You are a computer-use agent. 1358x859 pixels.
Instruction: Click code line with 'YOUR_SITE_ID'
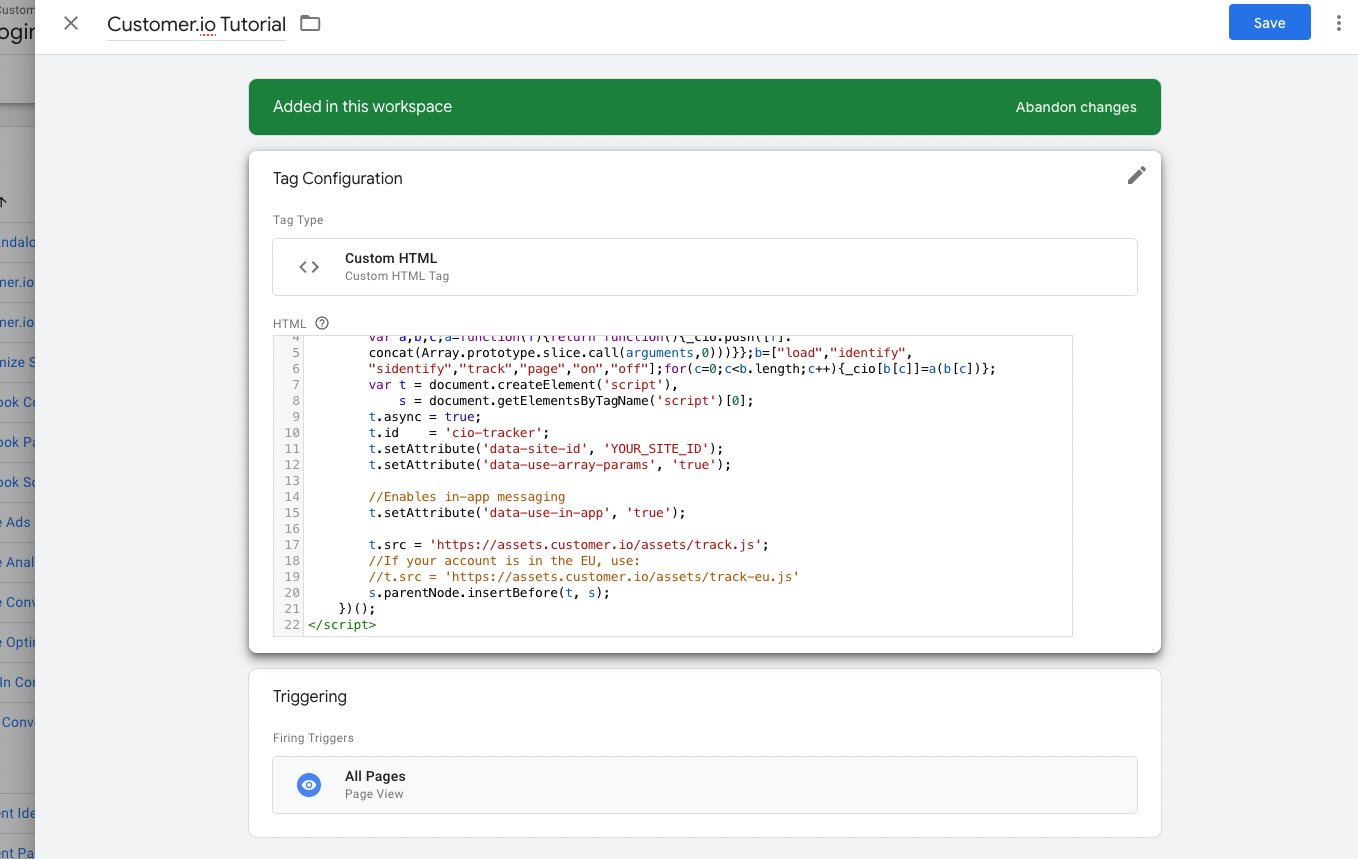(545, 449)
